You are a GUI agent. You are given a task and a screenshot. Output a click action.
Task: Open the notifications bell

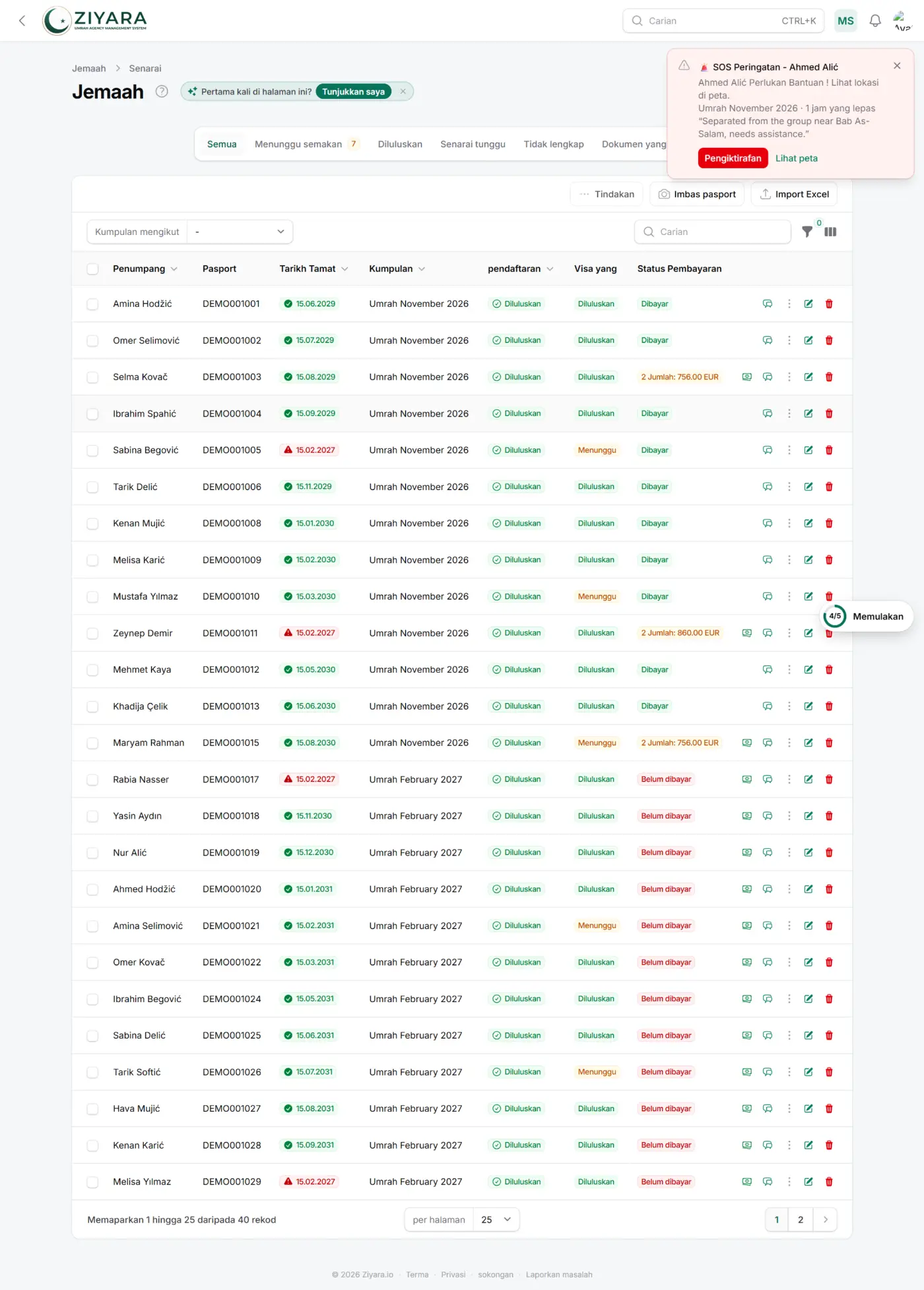tap(875, 21)
